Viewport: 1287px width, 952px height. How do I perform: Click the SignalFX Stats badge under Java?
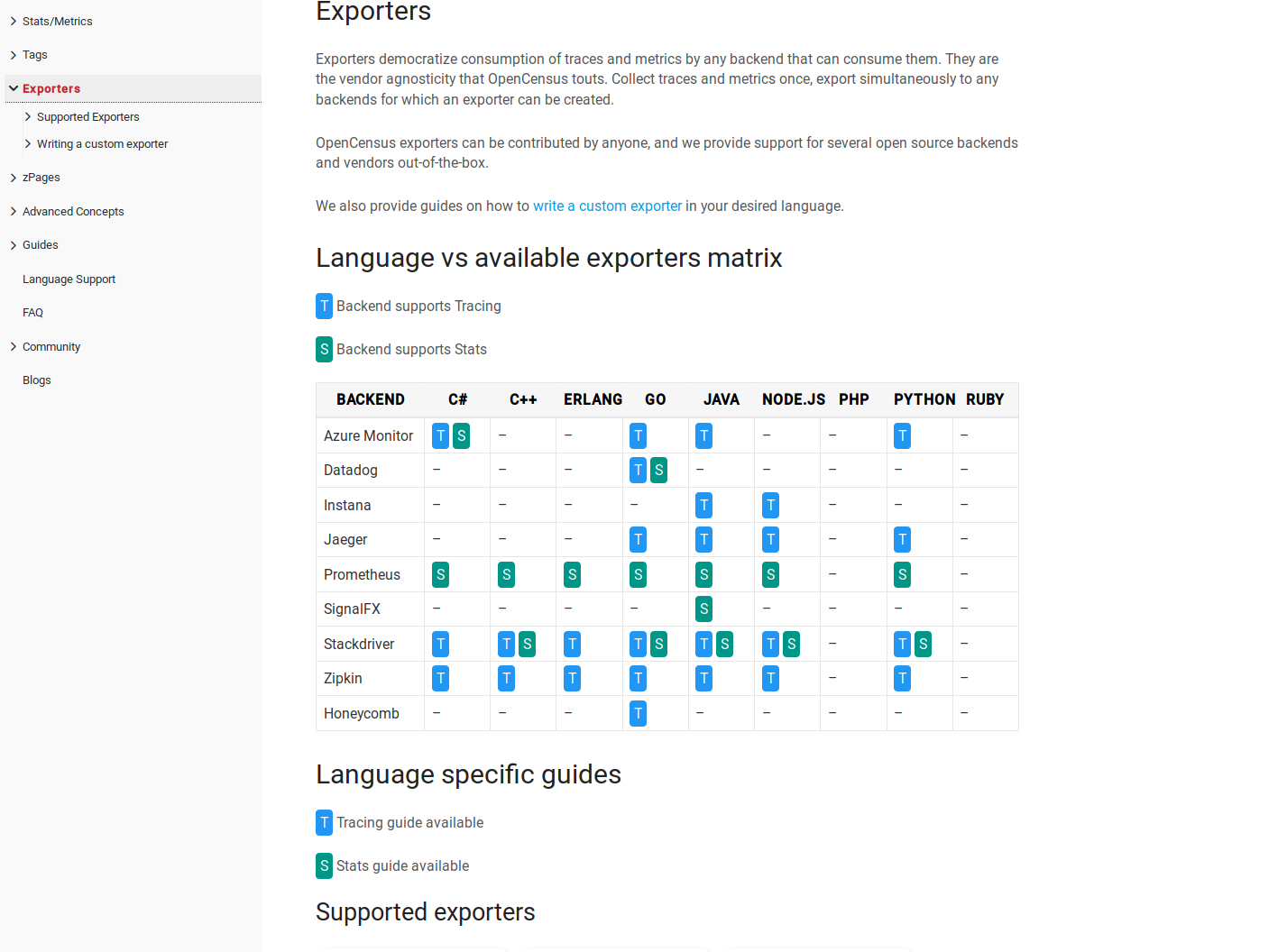coord(703,609)
